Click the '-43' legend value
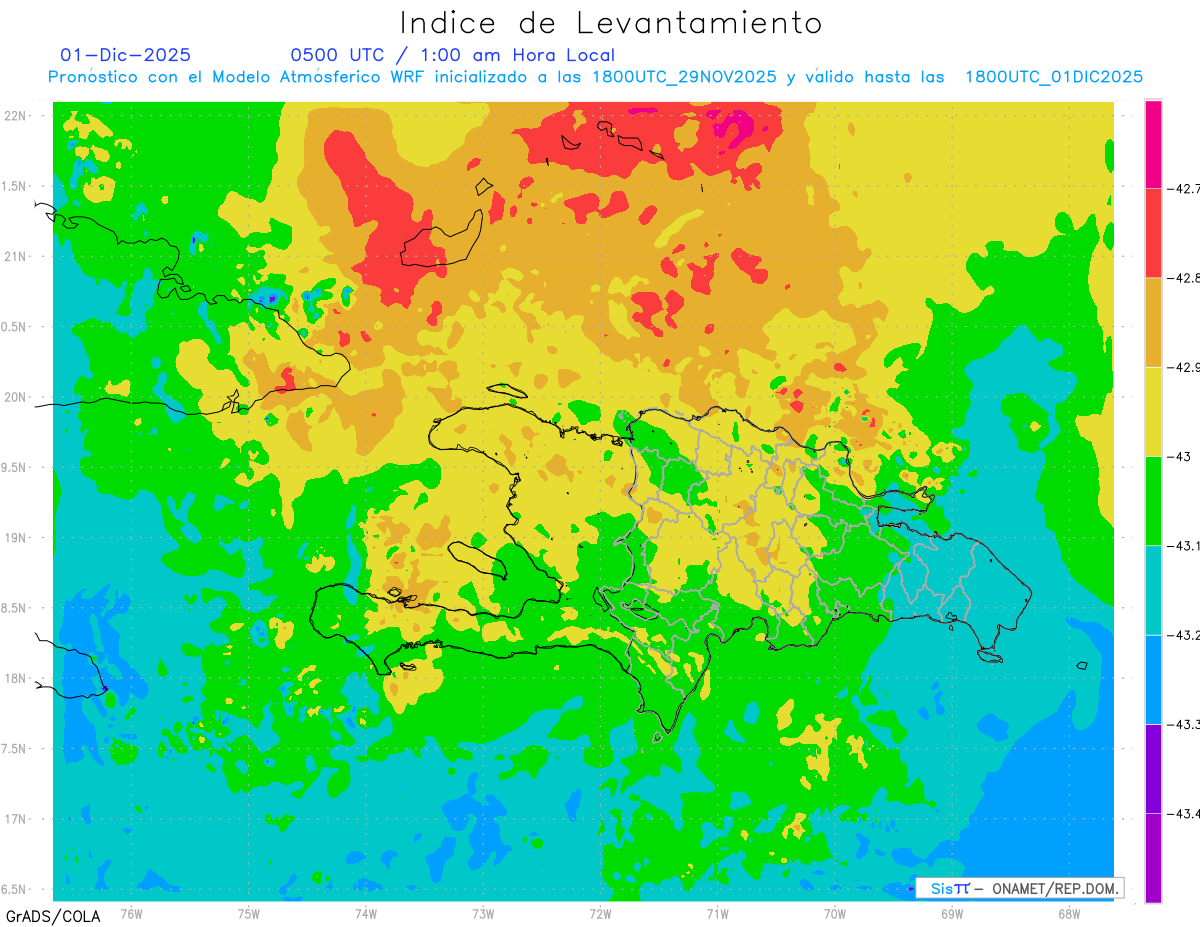This screenshot has width=1200, height=927. click(x=1178, y=456)
